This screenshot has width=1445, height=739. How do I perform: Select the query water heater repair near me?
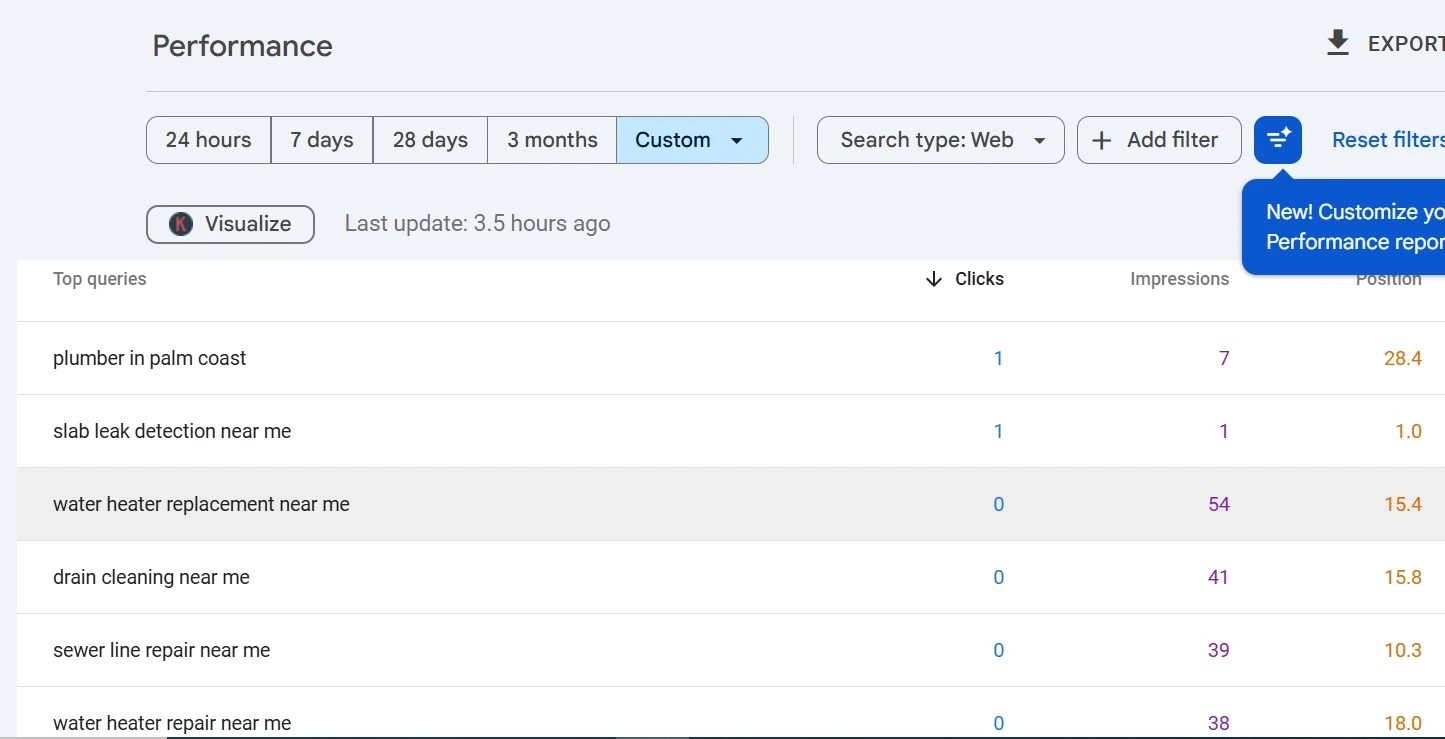172,723
